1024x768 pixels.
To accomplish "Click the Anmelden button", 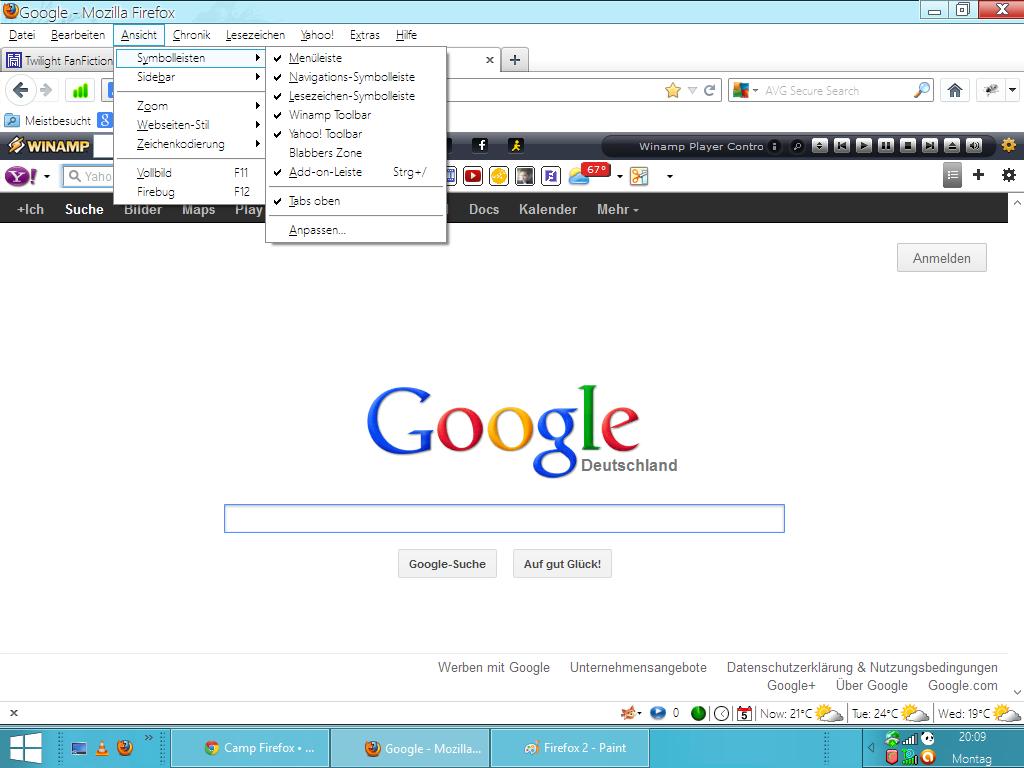I will tap(941, 258).
